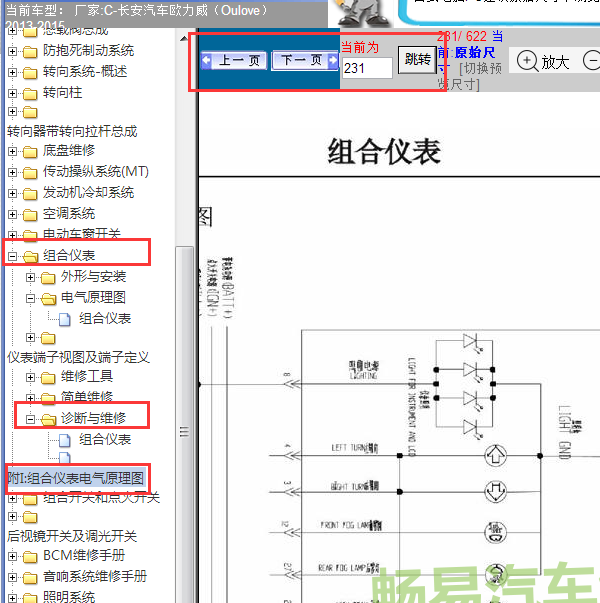This screenshot has width=600, height=603.
Task: Select the 传动操纵系统(MT) tree label
Action: 96,172
